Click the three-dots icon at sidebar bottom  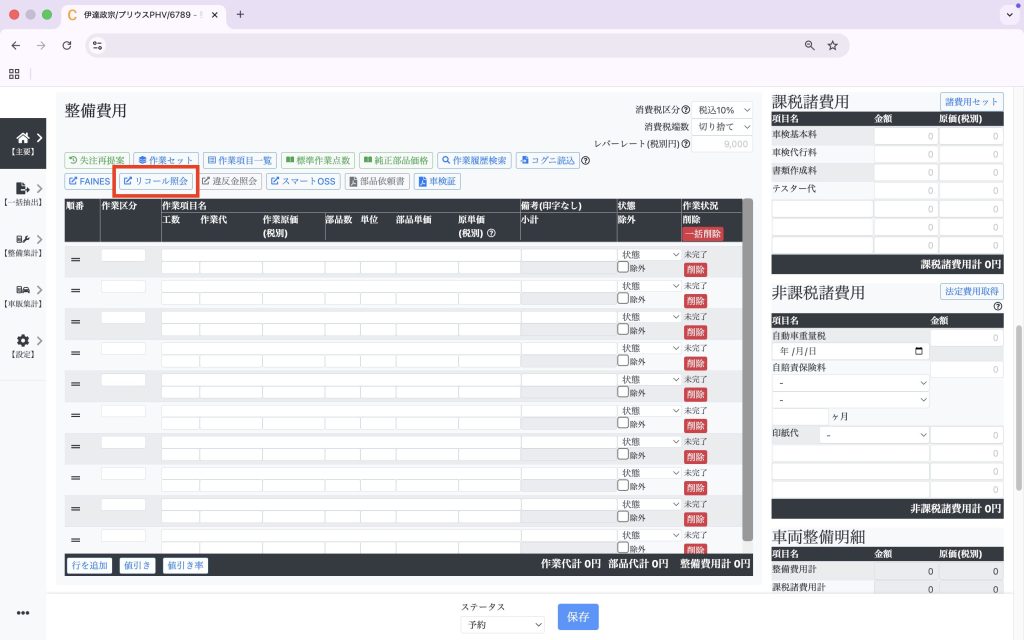(22, 613)
